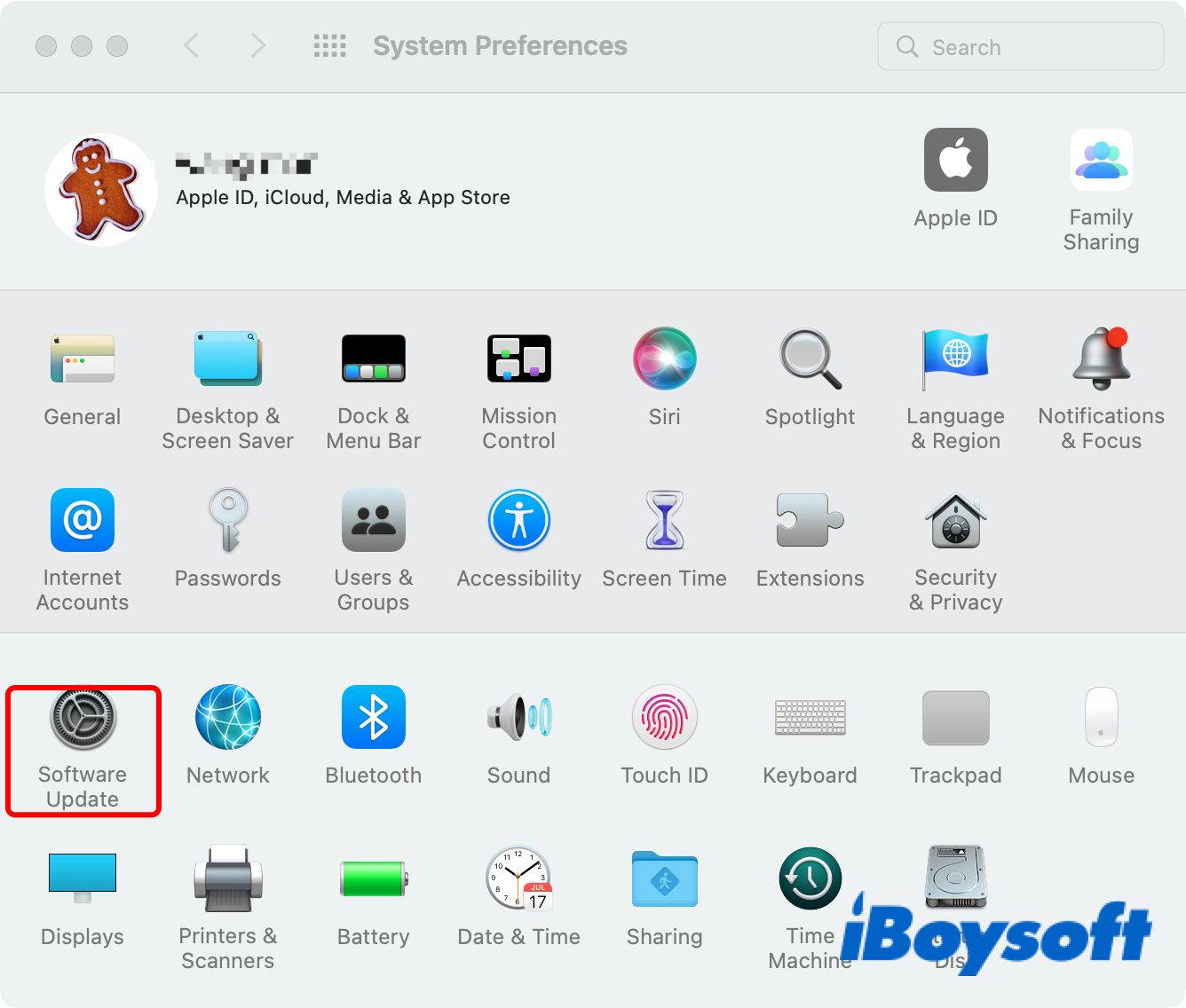
Task: Show all preferences grid button
Action: click(x=330, y=46)
